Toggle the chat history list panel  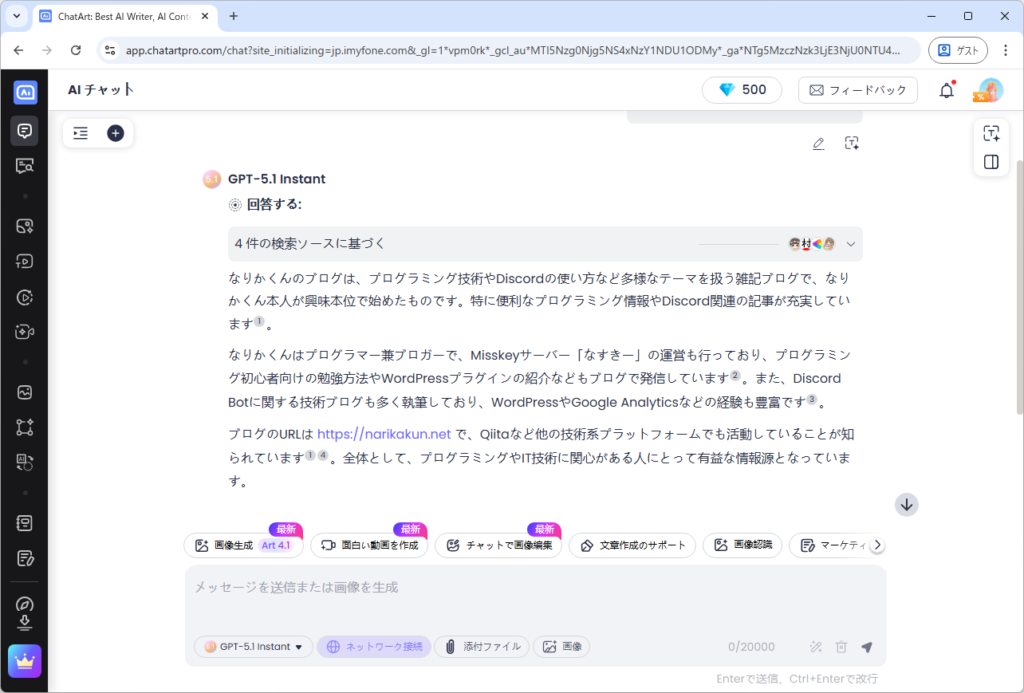click(x=81, y=133)
